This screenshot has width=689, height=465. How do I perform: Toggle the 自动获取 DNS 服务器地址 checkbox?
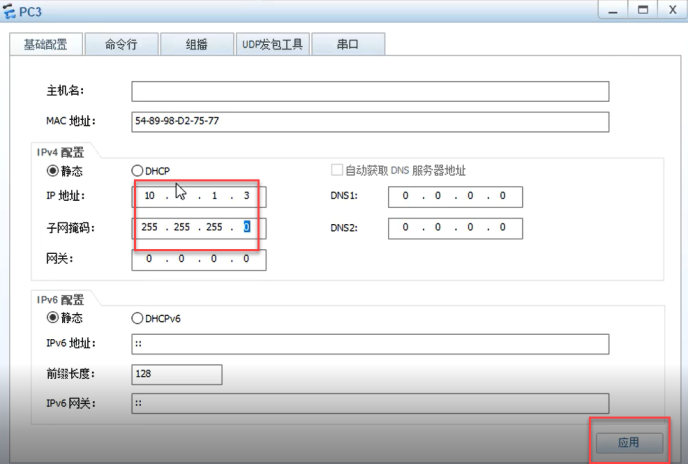[x=337, y=171]
